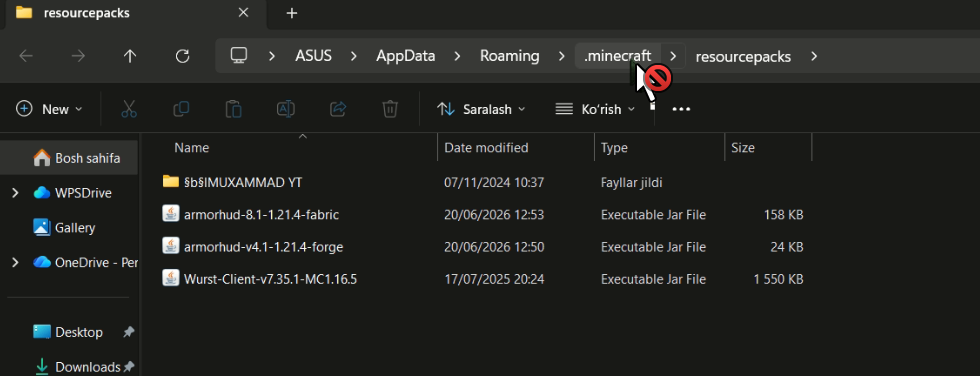
Task: Select Wurst-Client-v7.35.1-MC1.16.5 jar file
Action: coord(270,279)
